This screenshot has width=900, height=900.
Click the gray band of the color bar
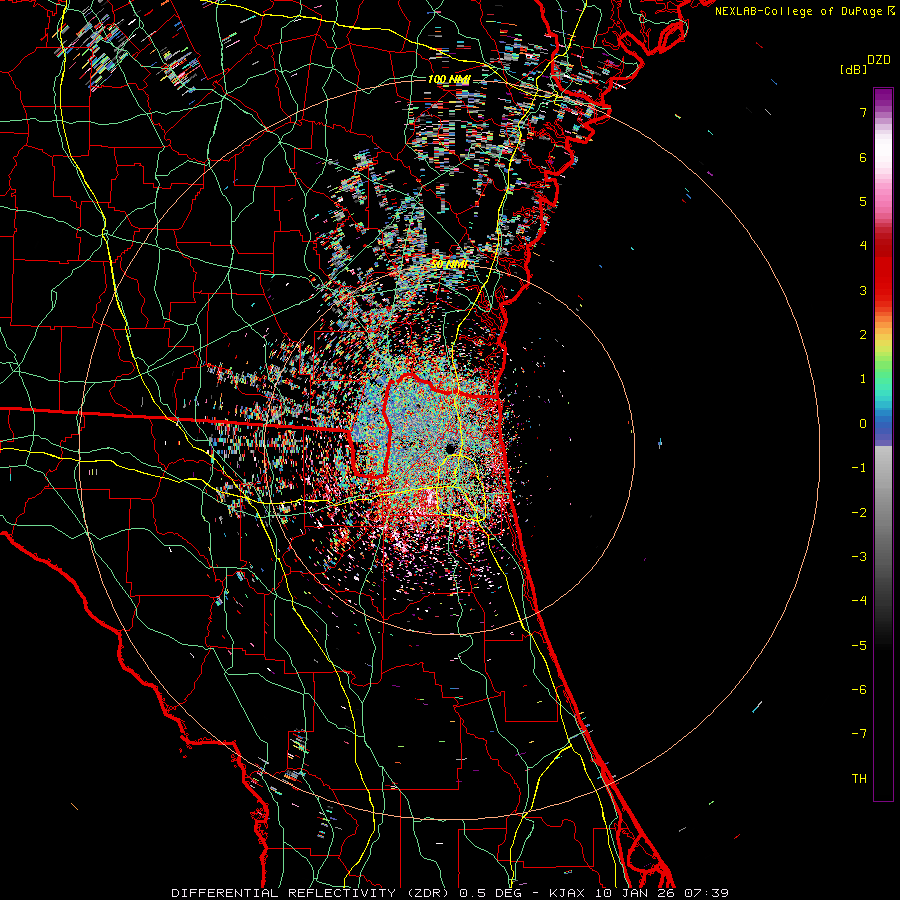(883, 517)
